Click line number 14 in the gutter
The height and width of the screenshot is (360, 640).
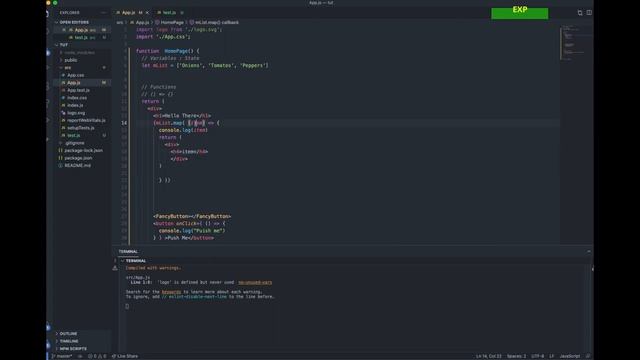pyautogui.click(x=124, y=123)
